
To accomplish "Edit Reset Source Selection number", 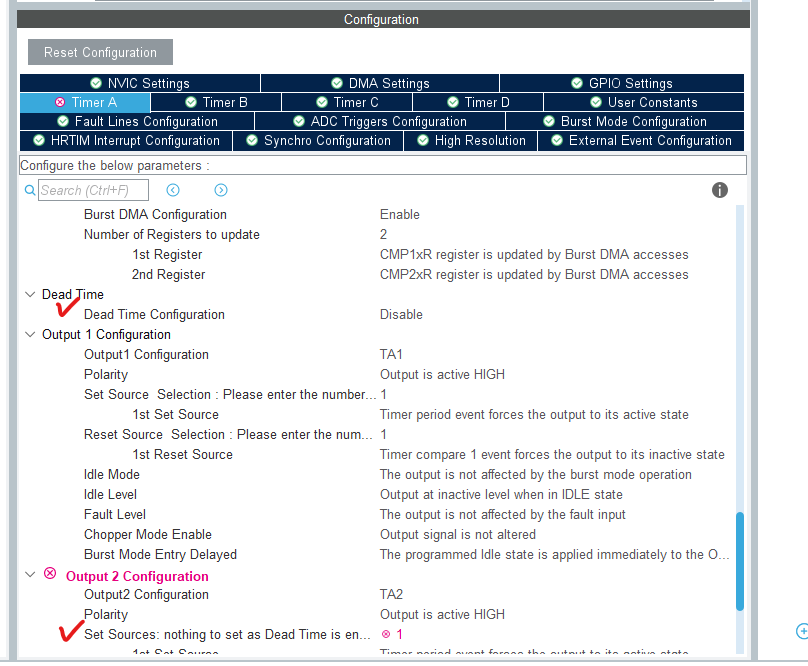I will pos(383,435).
